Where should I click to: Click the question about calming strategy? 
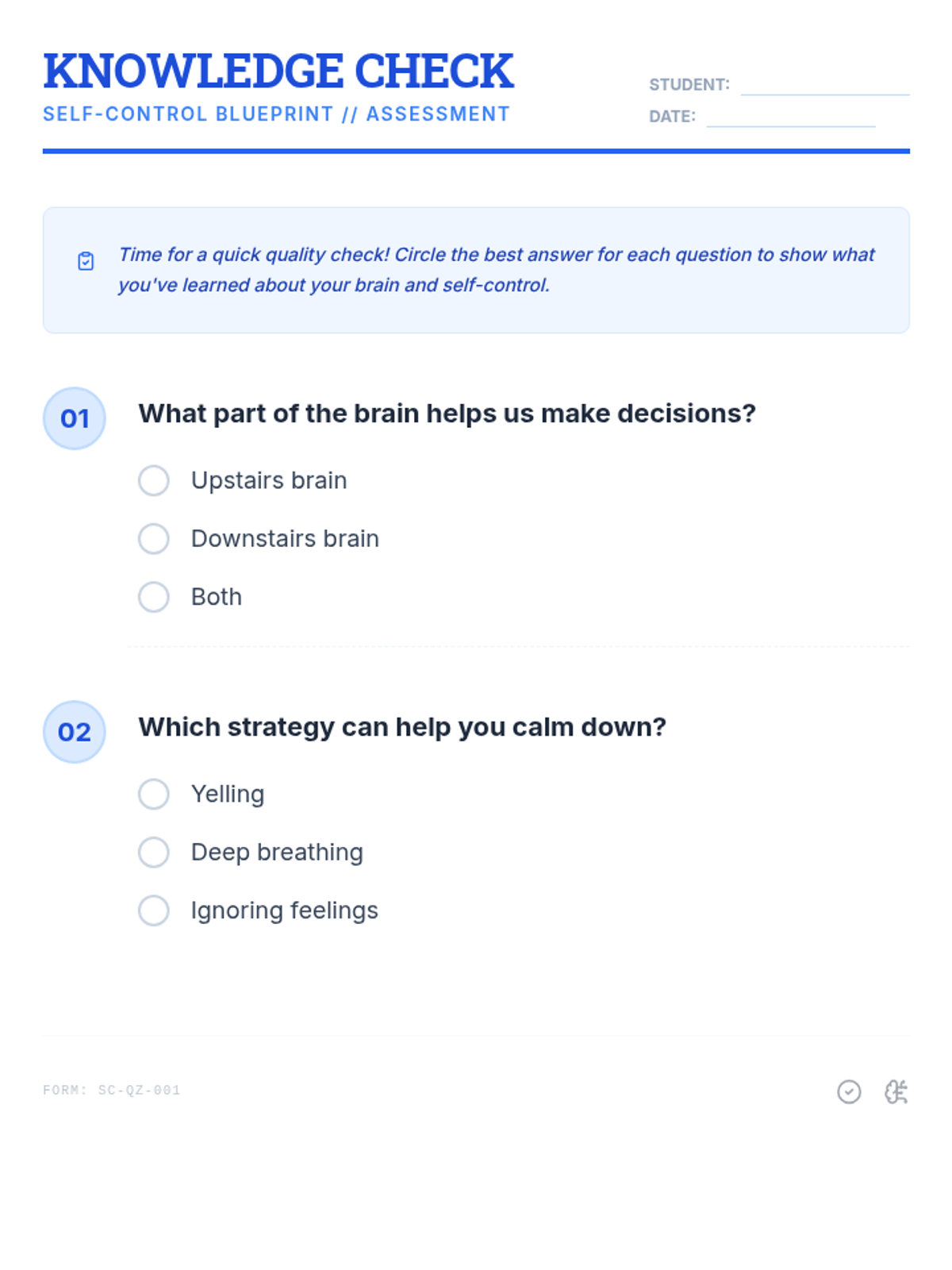pyautogui.click(x=402, y=727)
